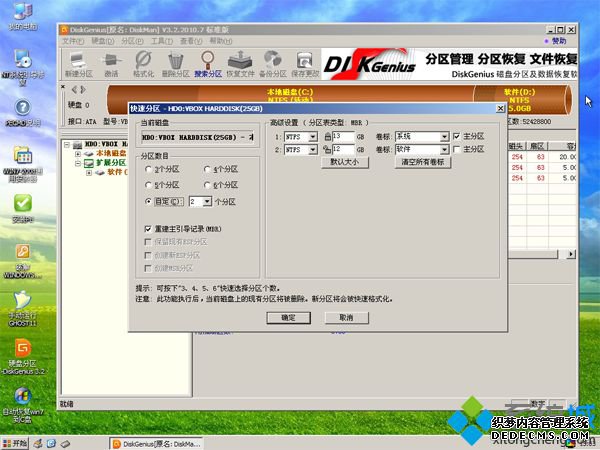
Task: Toggle lock icon for partition 1 size
Action: pos(326,135)
